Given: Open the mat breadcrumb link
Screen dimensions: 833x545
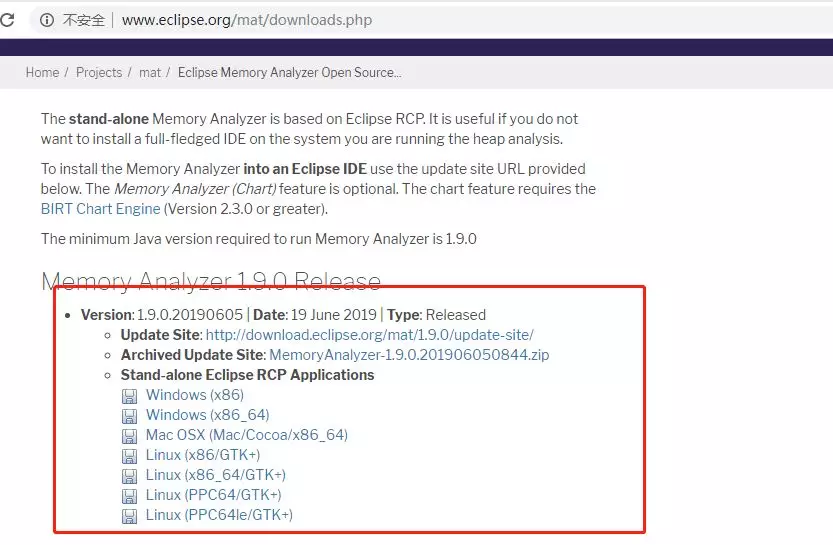Looking at the screenshot, I should (x=150, y=73).
